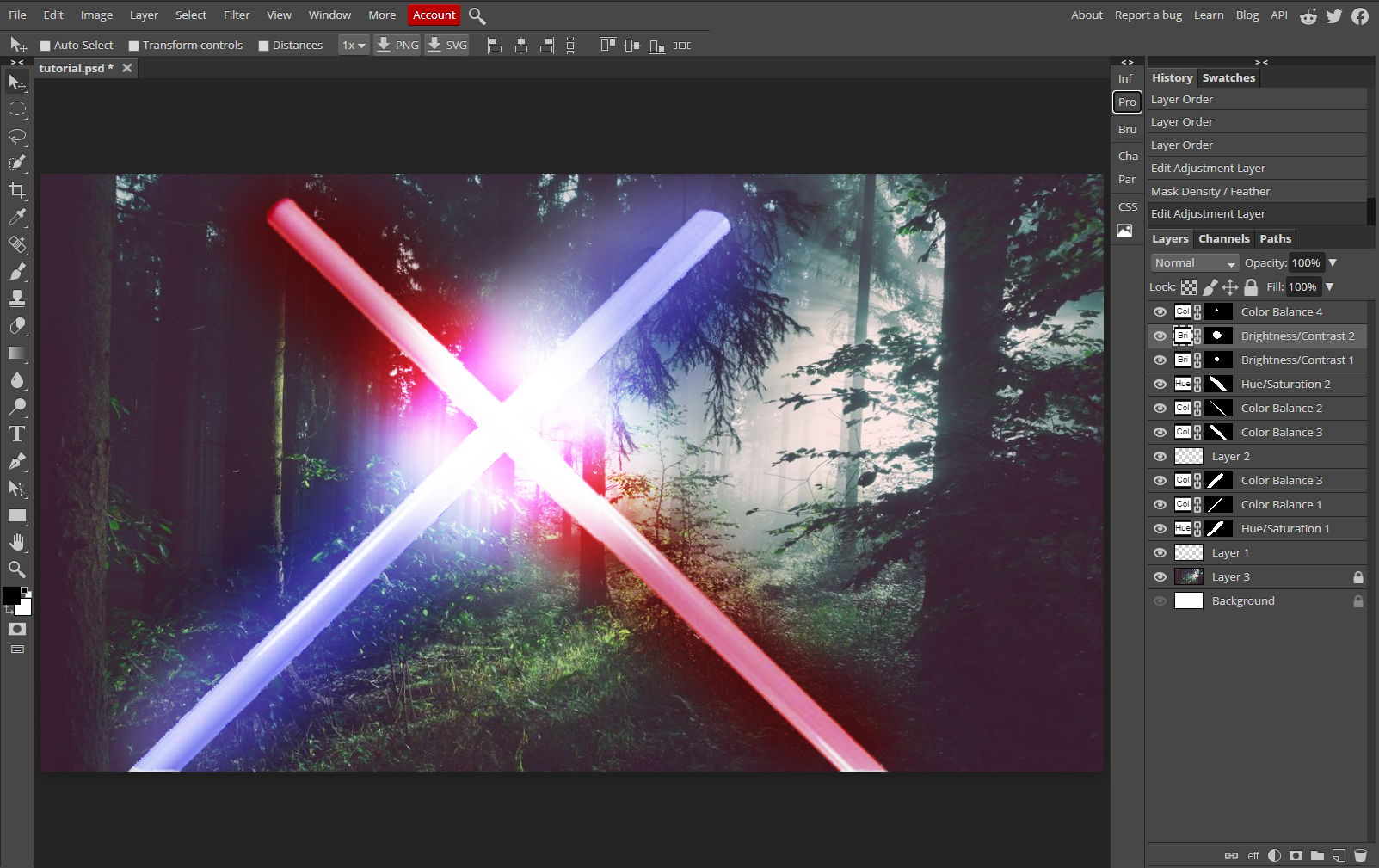Select the Clone Stamp tool
This screenshot has width=1379, height=868.
tap(17, 299)
